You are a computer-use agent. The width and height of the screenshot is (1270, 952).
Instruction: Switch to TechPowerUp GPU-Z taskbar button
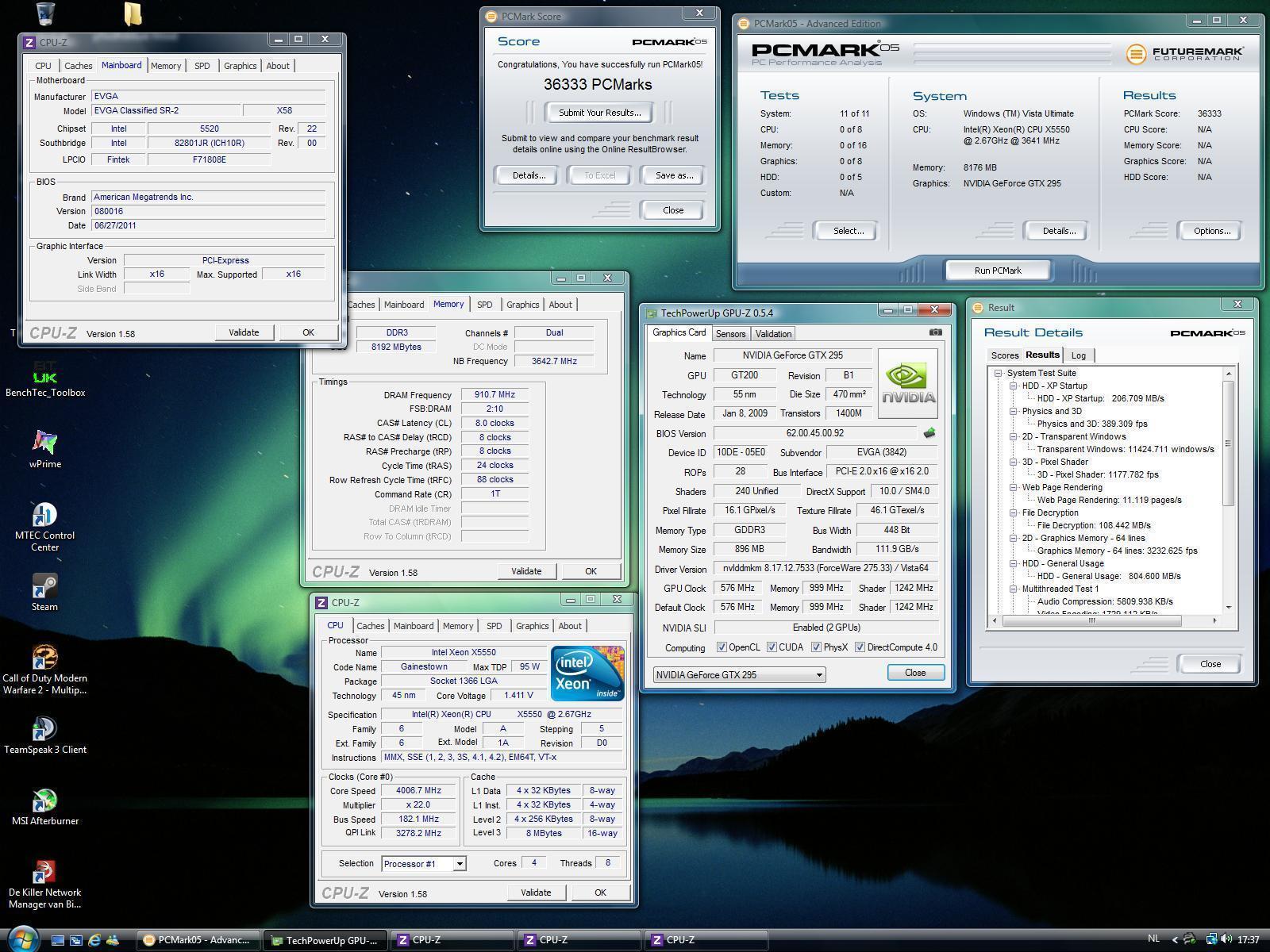coord(325,940)
